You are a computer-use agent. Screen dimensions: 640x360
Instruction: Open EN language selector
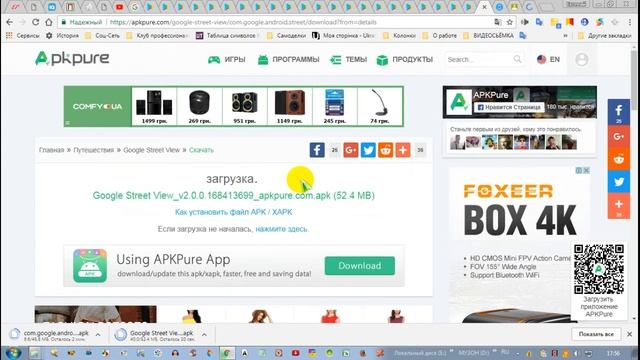[548, 60]
